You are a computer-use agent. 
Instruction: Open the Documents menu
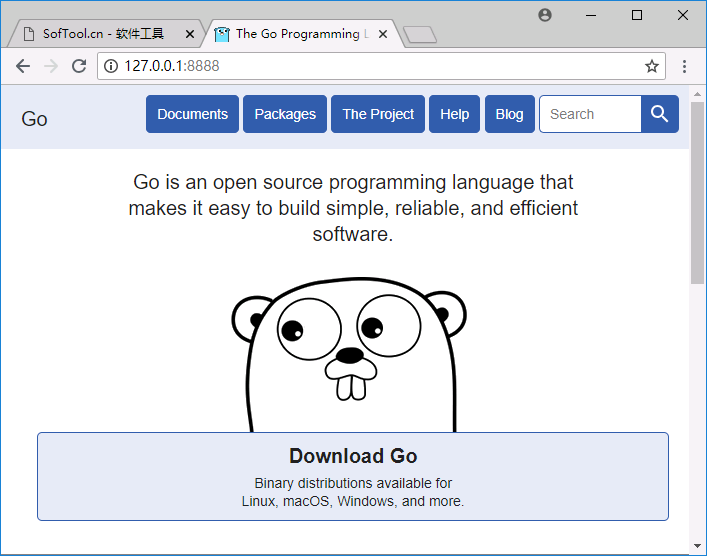[x=193, y=114]
